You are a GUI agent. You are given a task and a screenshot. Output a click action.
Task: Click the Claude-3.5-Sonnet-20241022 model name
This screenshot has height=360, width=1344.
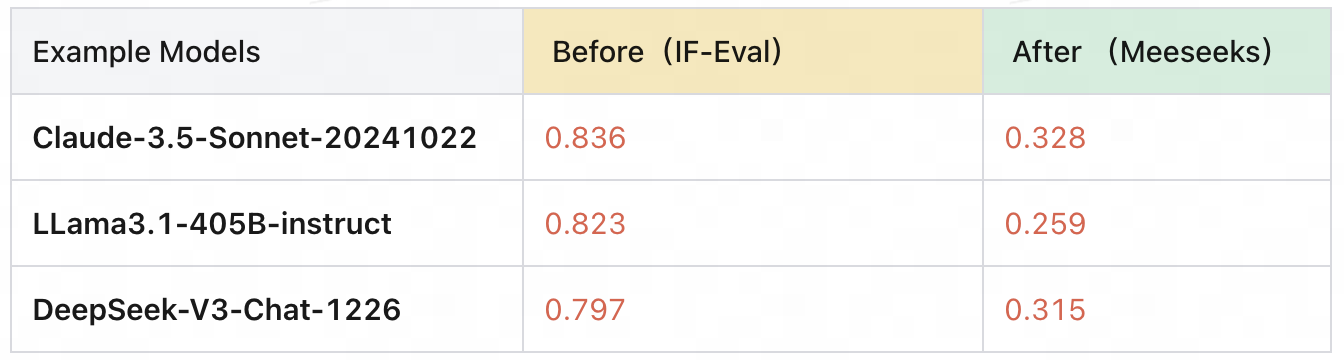click(x=255, y=138)
